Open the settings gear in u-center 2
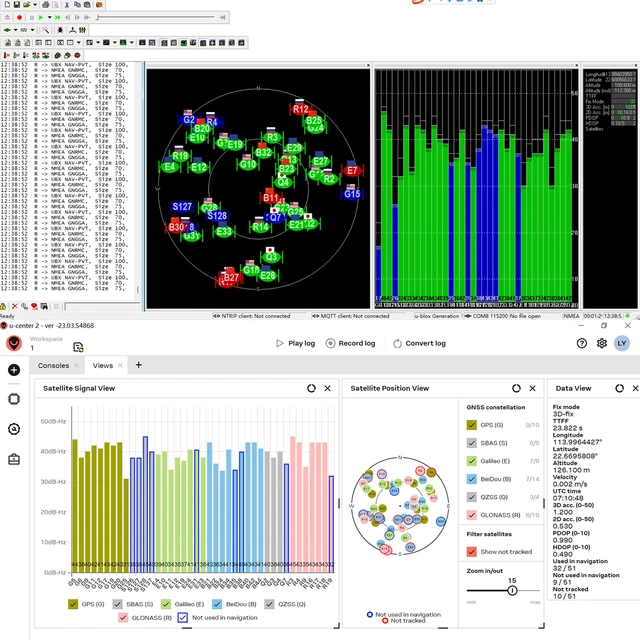 coord(602,343)
